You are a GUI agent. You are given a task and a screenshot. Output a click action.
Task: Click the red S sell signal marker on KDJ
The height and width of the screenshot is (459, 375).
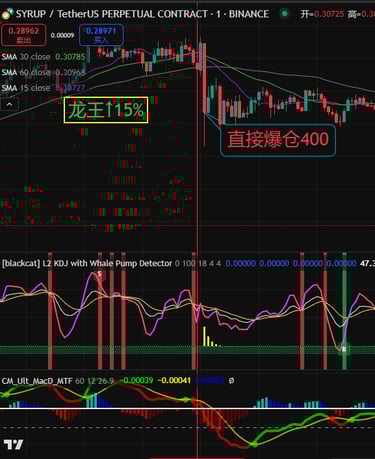pyautogui.click(x=99, y=274)
